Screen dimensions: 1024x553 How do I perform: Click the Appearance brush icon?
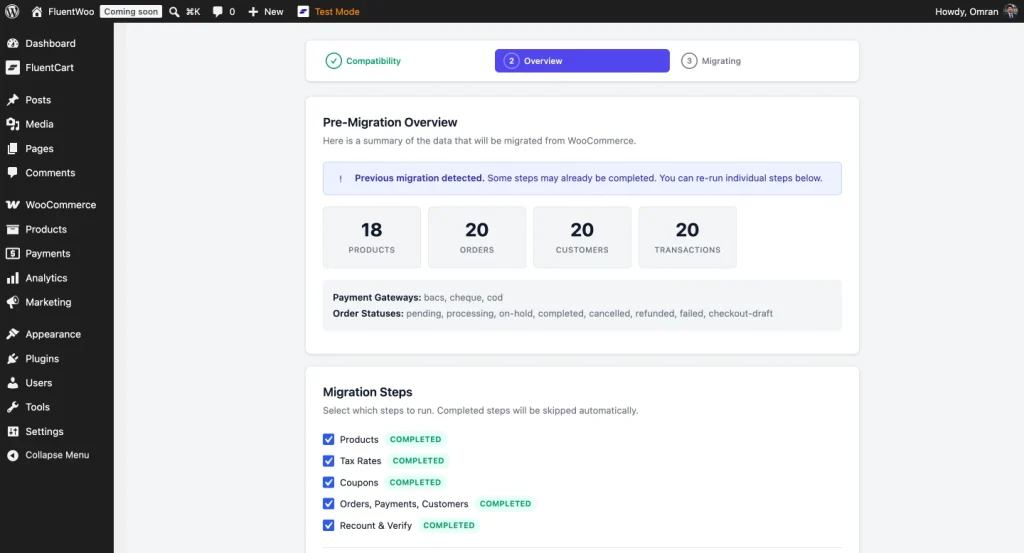(12, 334)
